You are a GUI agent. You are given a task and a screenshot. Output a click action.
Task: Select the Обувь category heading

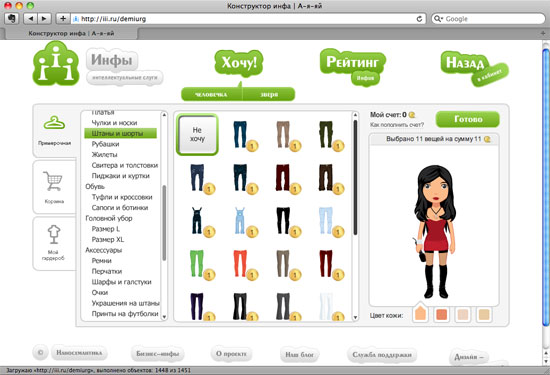point(95,186)
